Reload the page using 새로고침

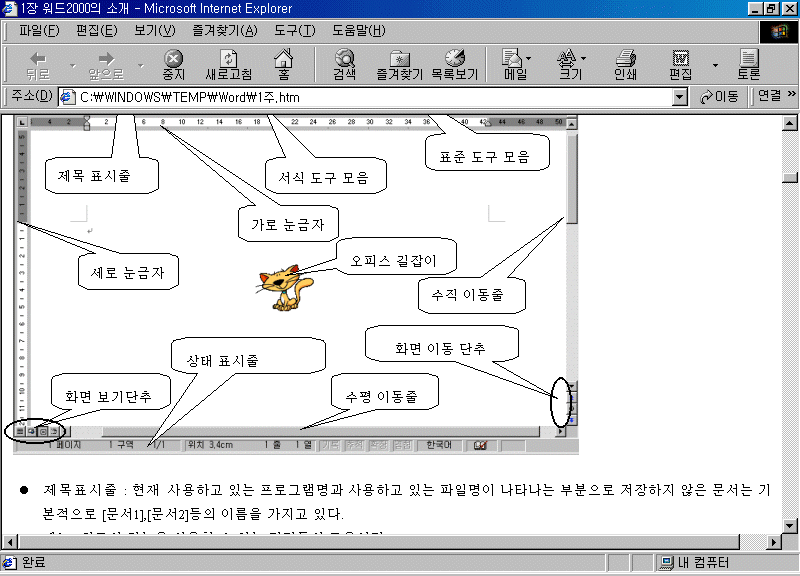pyautogui.click(x=229, y=65)
